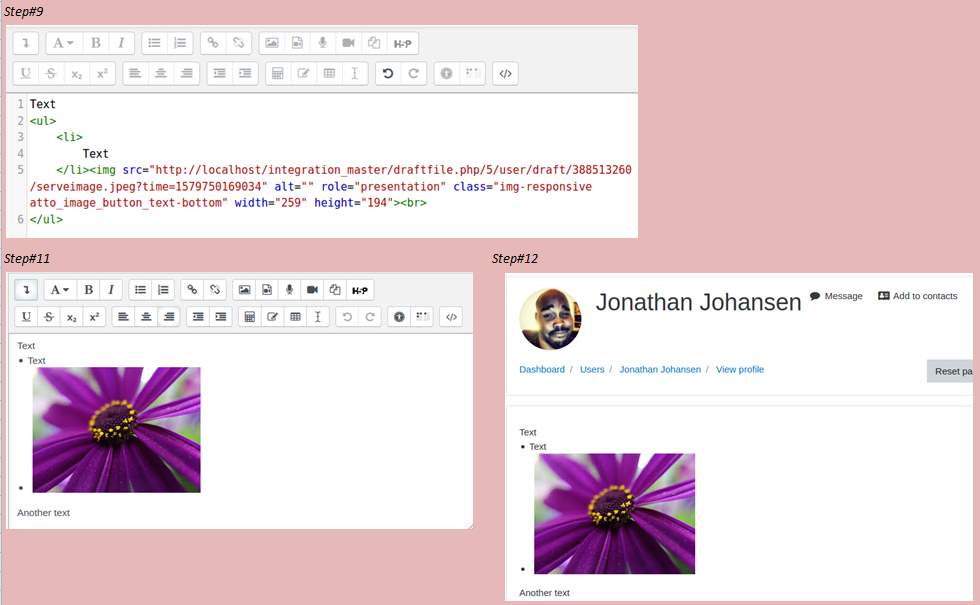The height and width of the screenshot is (605, 980).
Task: Insert image icon in flower-image editor
Action: point(244,290)
